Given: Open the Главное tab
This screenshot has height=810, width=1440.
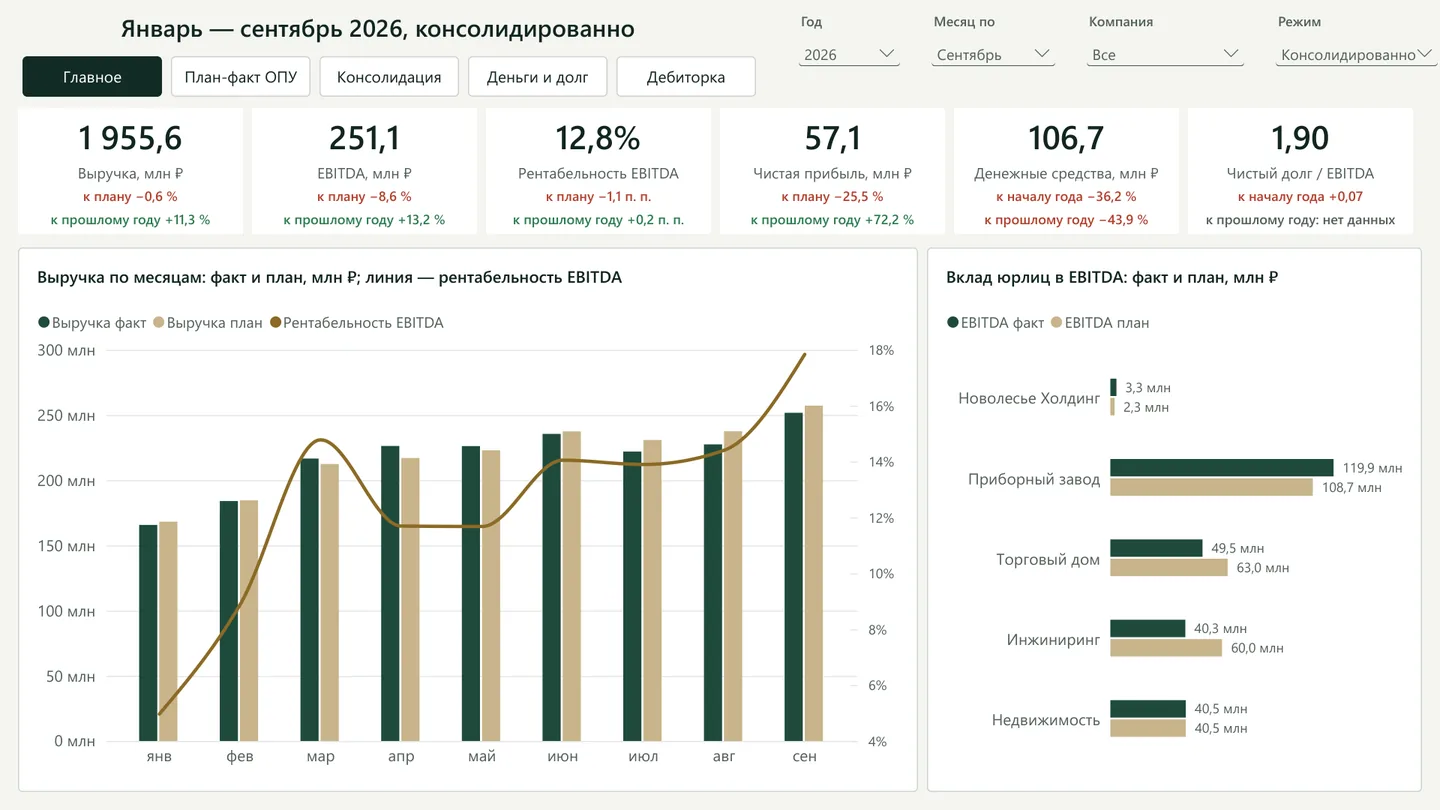Looking at the screenshot, I should [92, 77].
